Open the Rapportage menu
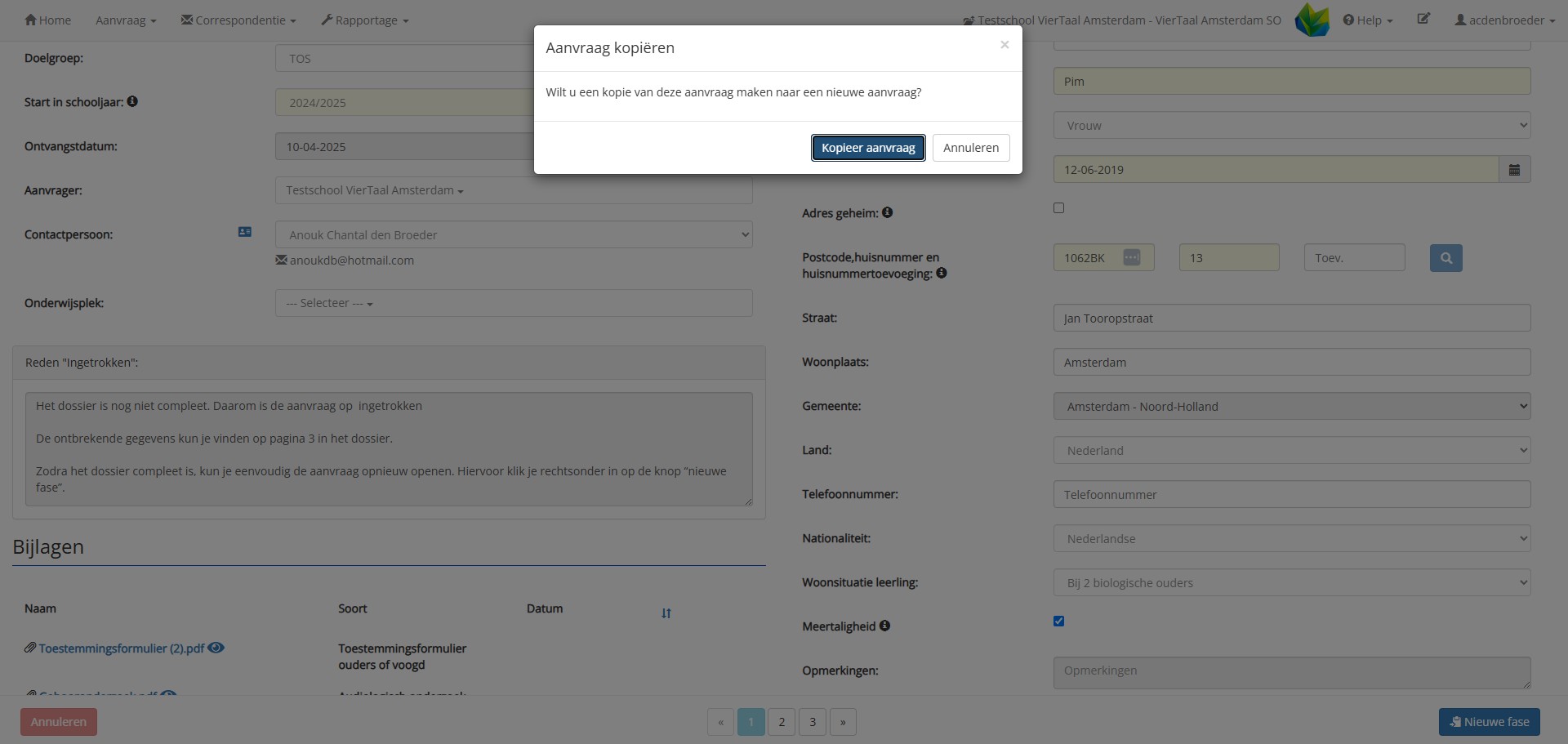1568x744 pixels. tap(365, 20)
